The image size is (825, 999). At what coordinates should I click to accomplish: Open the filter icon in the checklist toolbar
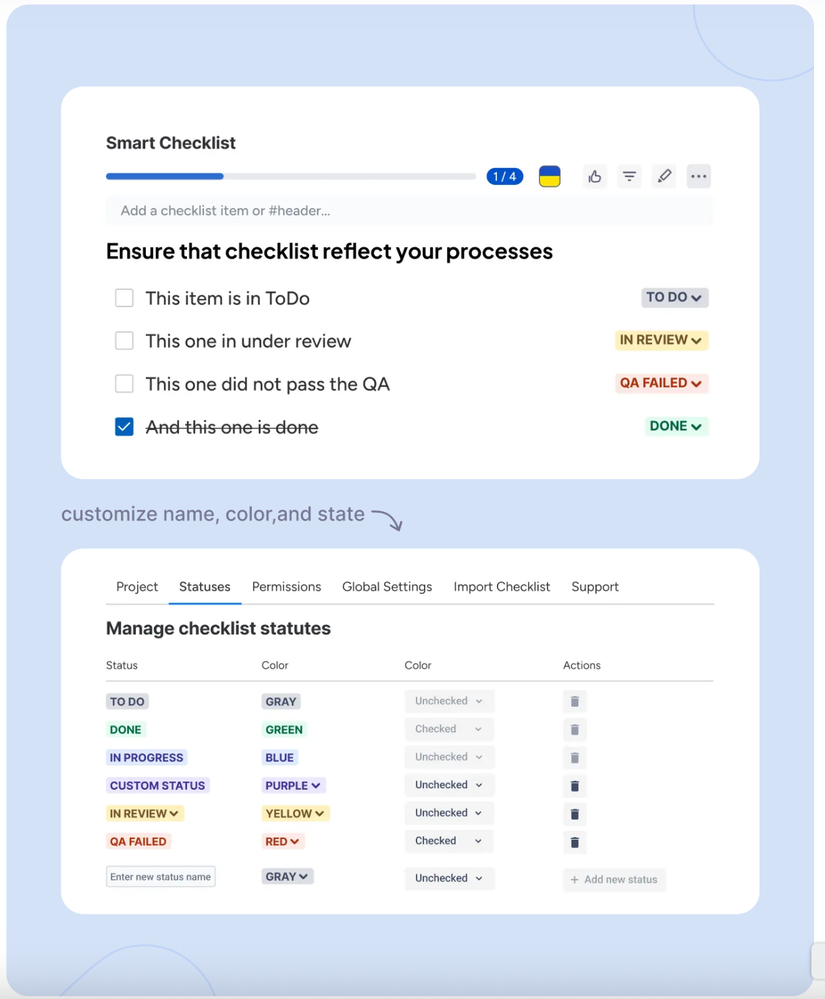click(629, 176)
